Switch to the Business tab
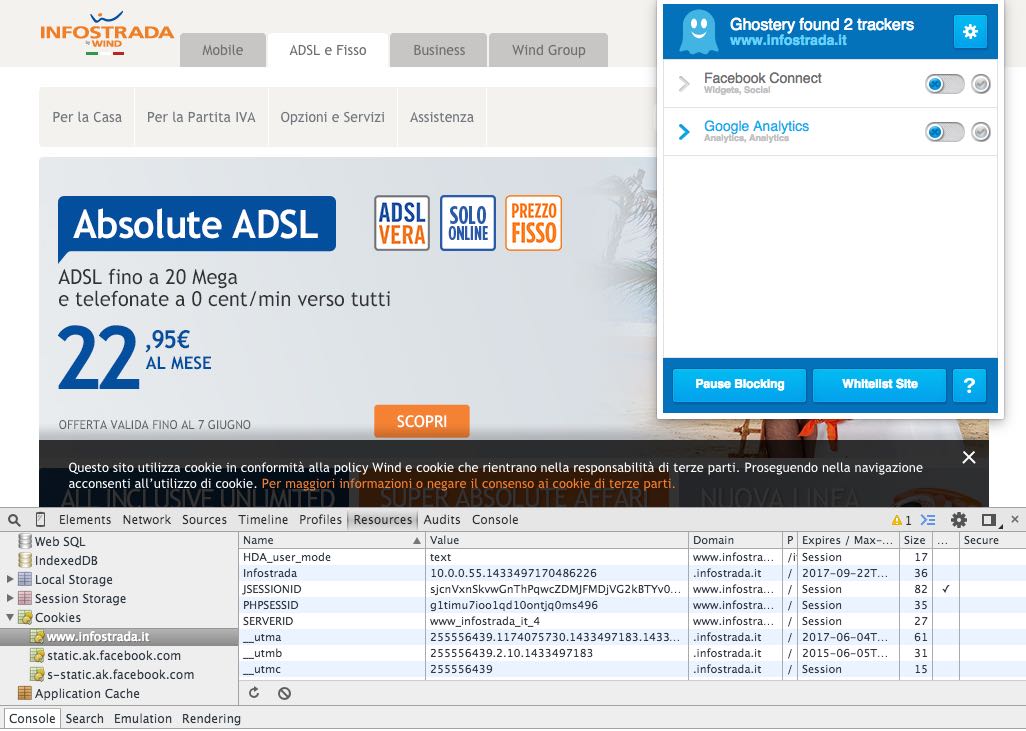The image size is (1026, 731). coord(439,50)
